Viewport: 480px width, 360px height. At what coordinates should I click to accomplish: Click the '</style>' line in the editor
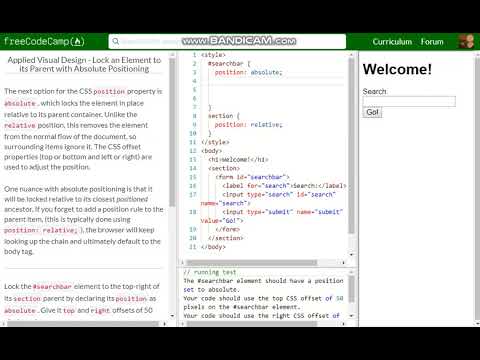(x=215, y=142)
